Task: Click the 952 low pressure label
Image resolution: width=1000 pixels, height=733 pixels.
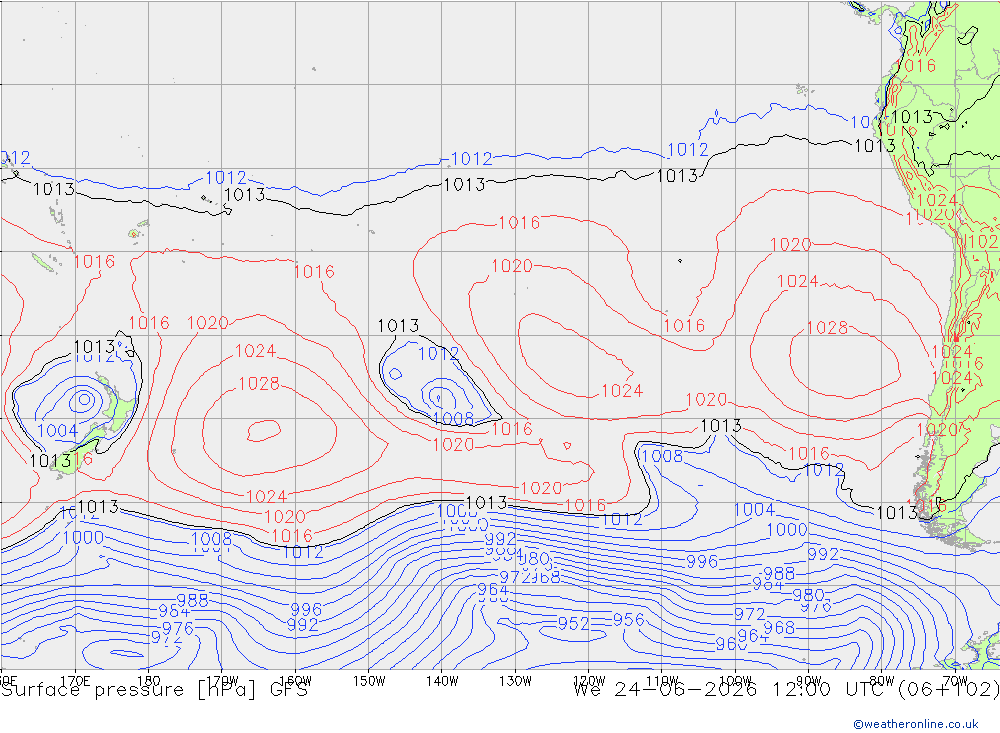Action: coord(573,623)
